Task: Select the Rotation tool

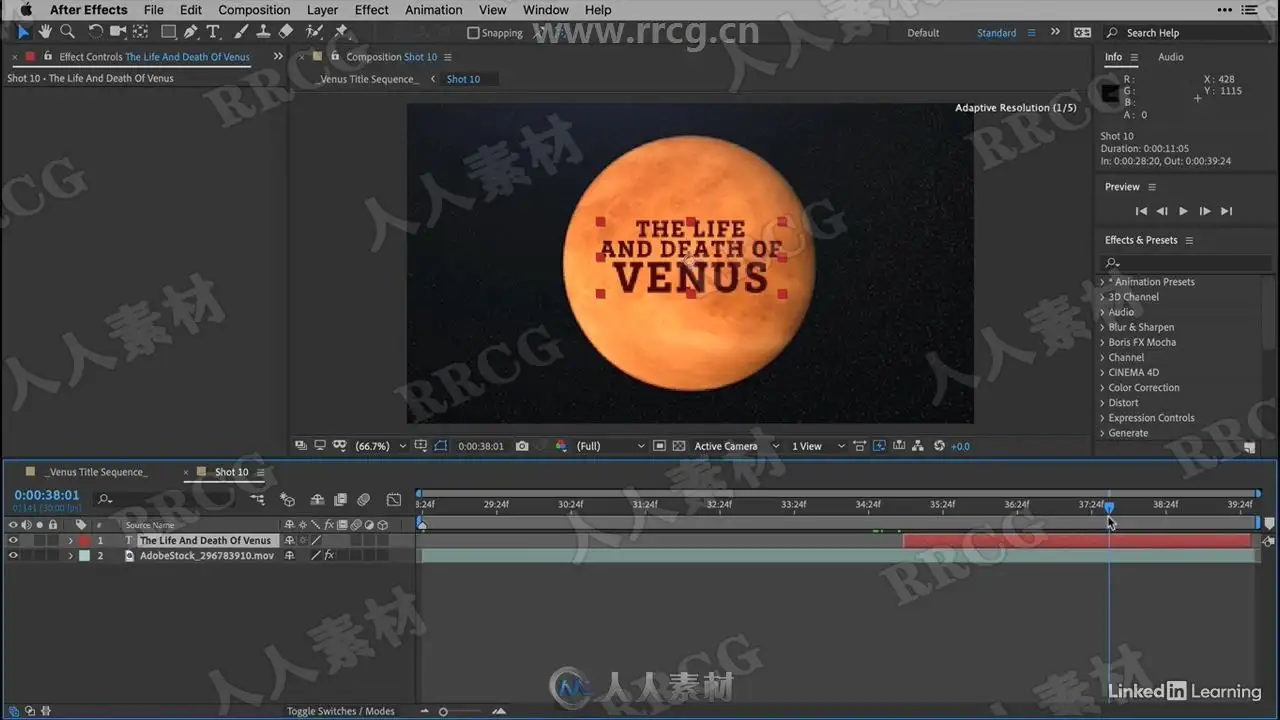Action: tap(95, 33)
